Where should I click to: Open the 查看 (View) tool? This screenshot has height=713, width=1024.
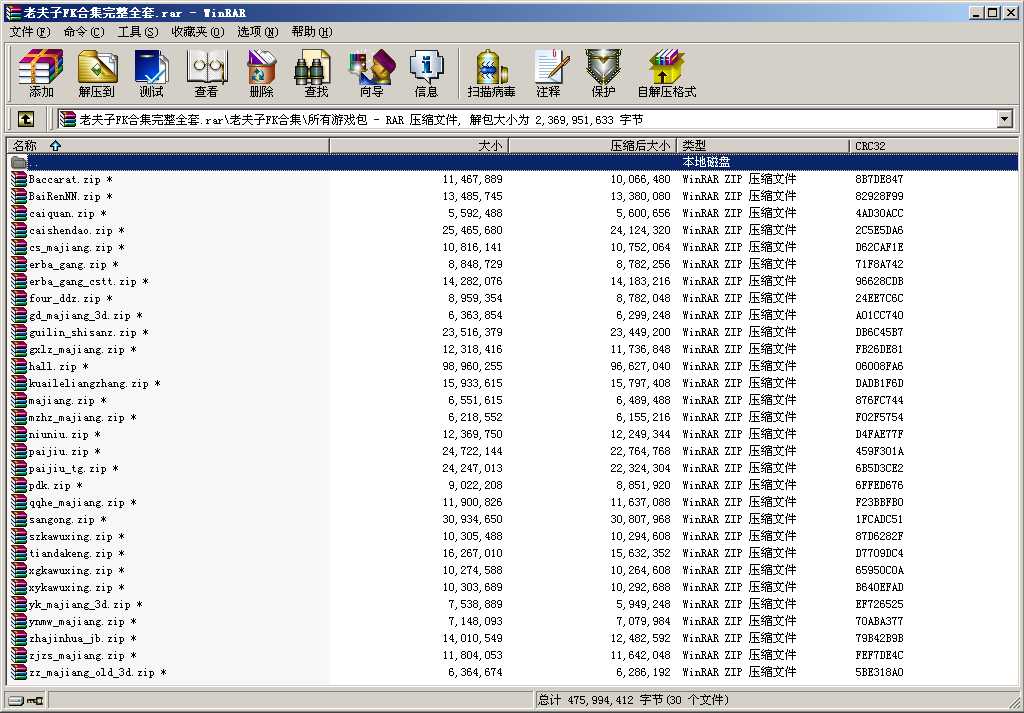206,73
